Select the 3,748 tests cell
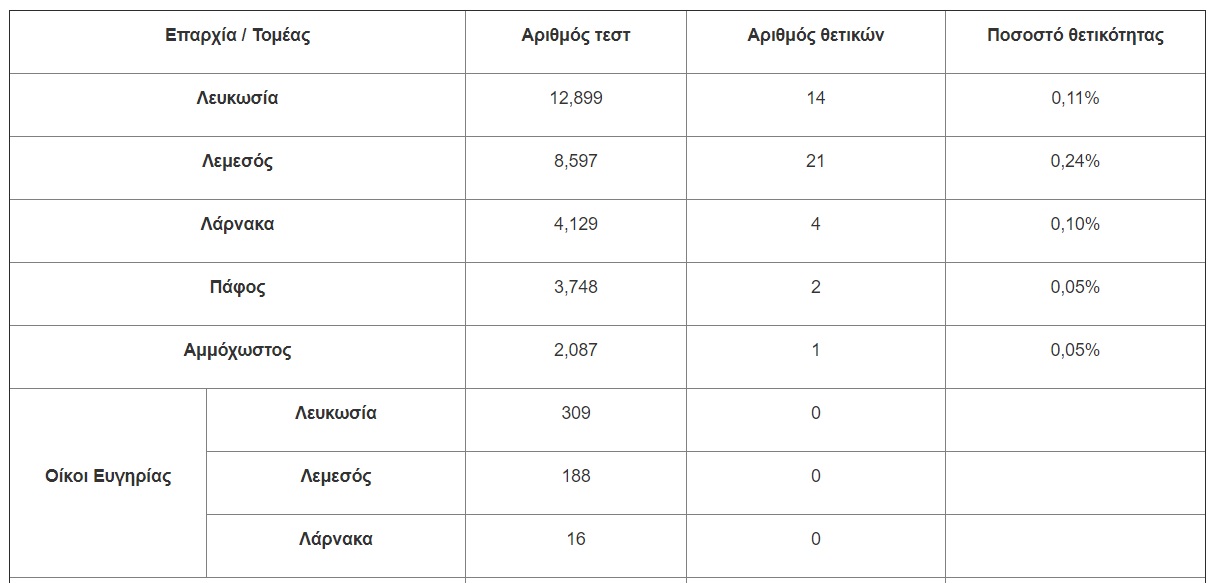This screenshot has width=1210, height=583. [576, 287]
